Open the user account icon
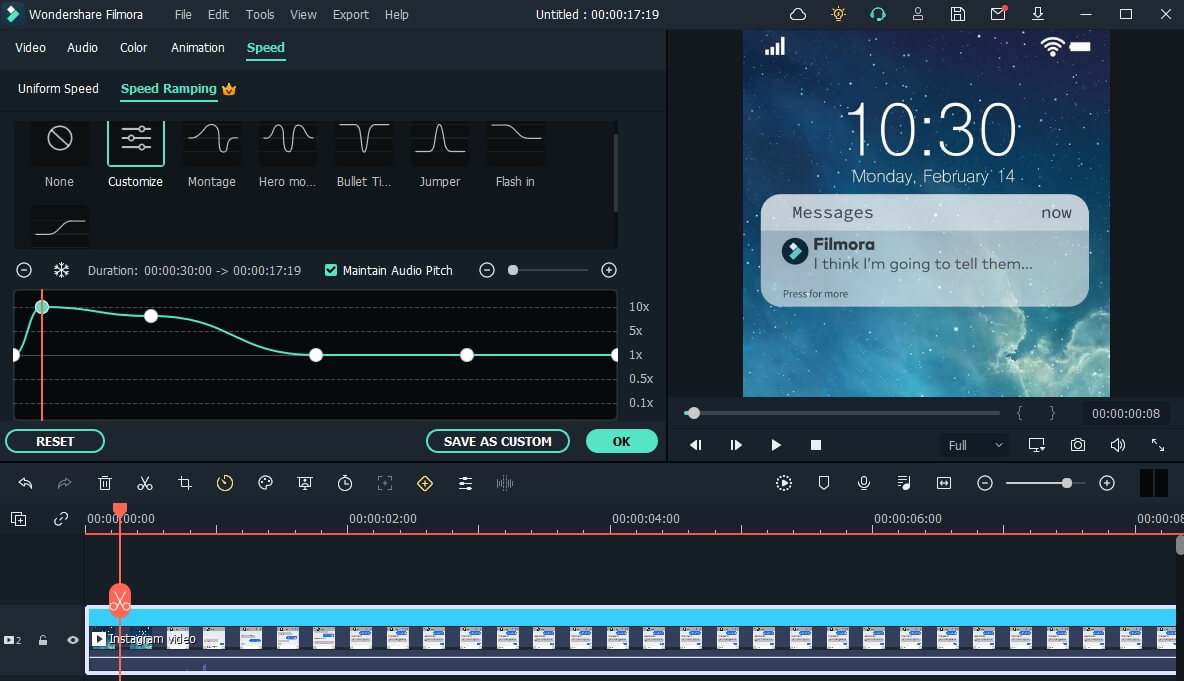The width and height of the screenshot is (1184, 681). (917, 14)
